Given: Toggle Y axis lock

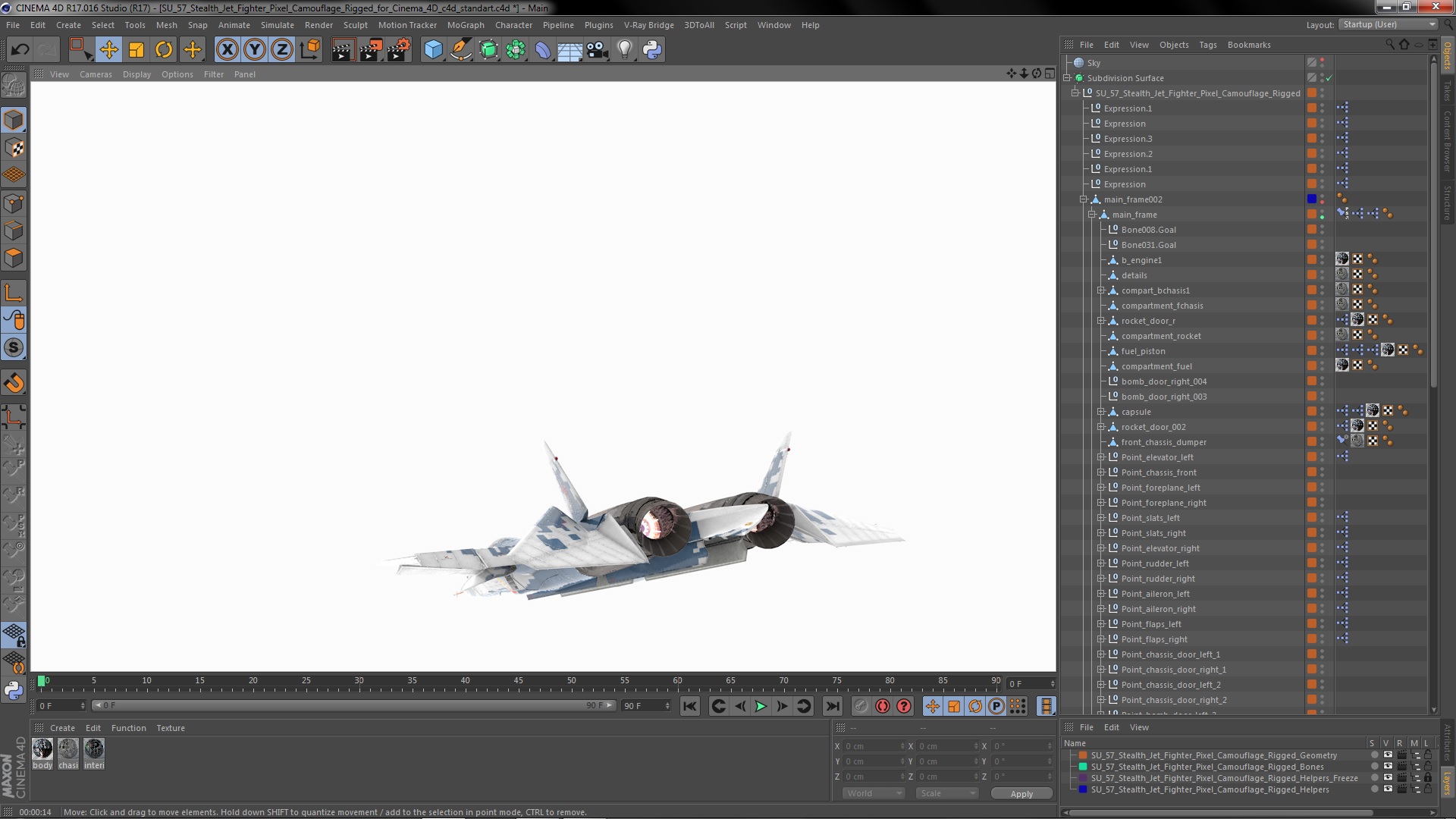Looking at the screenshot, I should click(x=255, y=50).
